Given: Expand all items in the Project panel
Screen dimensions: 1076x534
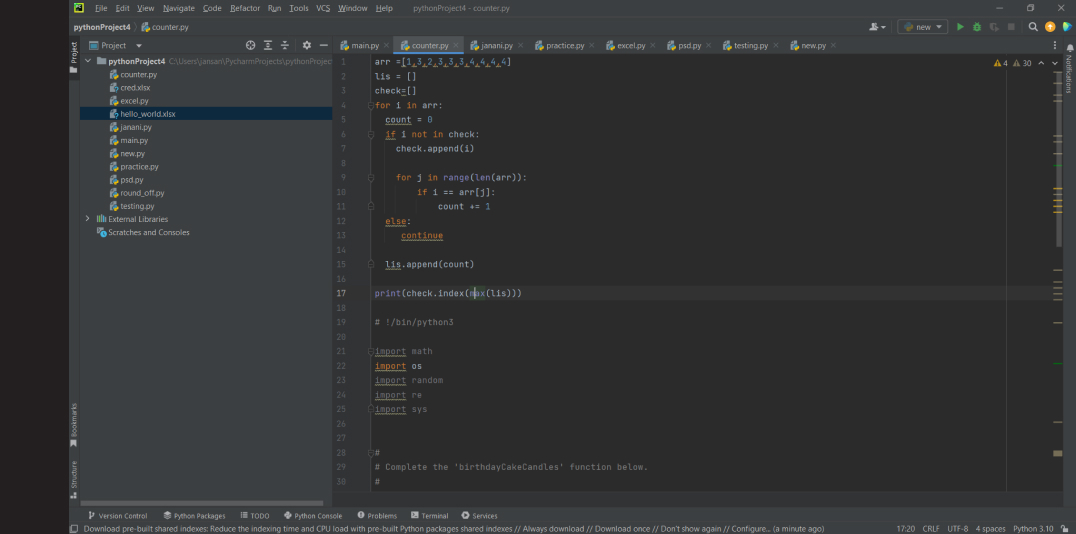Looking at the screenshot, I should coord(268,45).
